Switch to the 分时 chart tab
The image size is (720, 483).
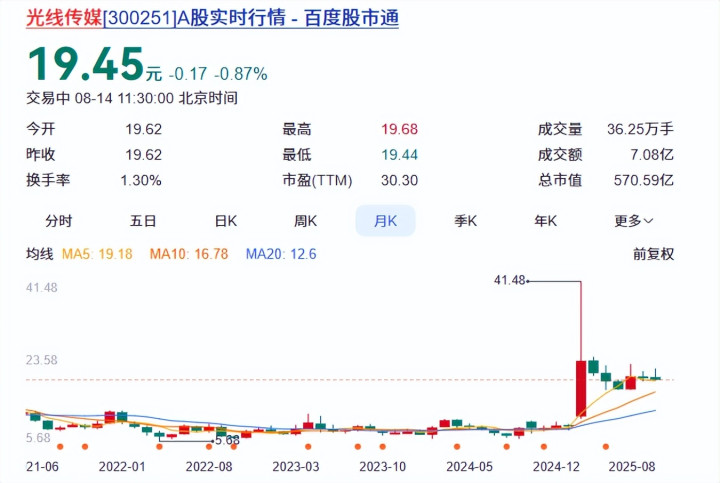tap(59, 221)
